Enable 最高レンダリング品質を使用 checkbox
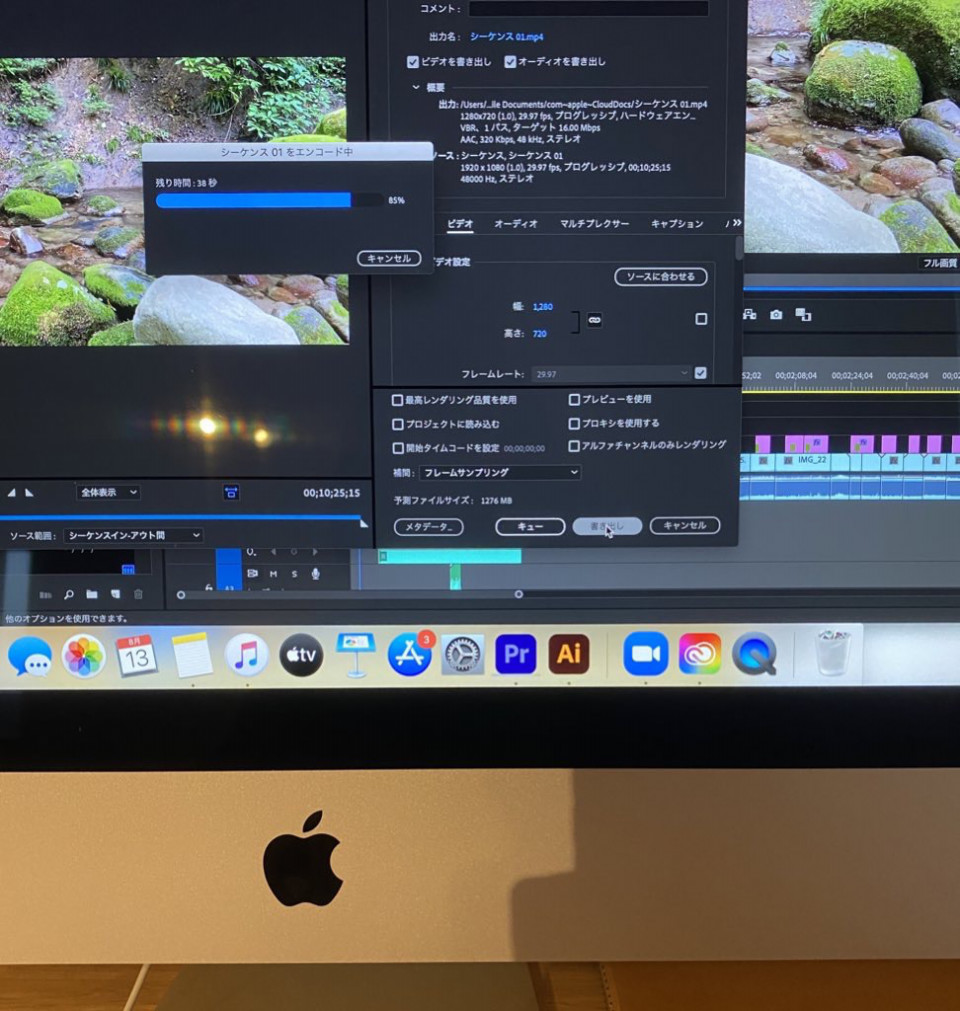Screen dimensions: 960x1011 pyautogui.click(x=397, y=400)
